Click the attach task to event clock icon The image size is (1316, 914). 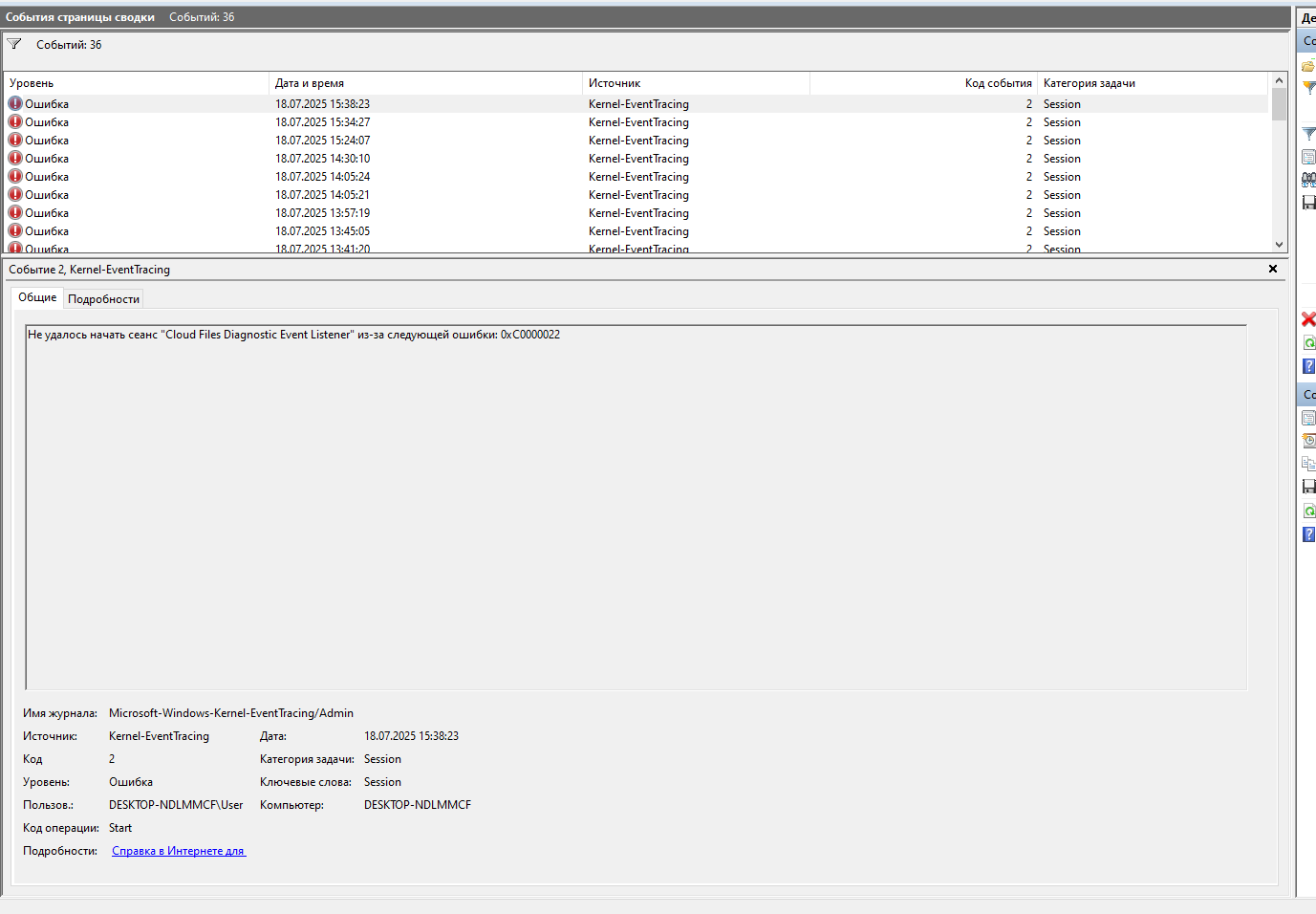[x=1308, y=441]
